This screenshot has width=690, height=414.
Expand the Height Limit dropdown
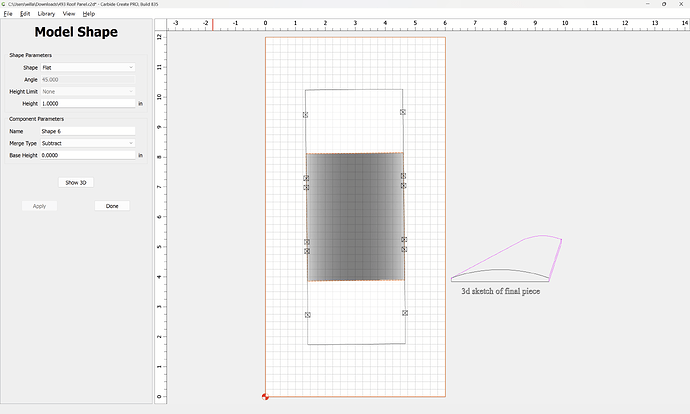87,91
